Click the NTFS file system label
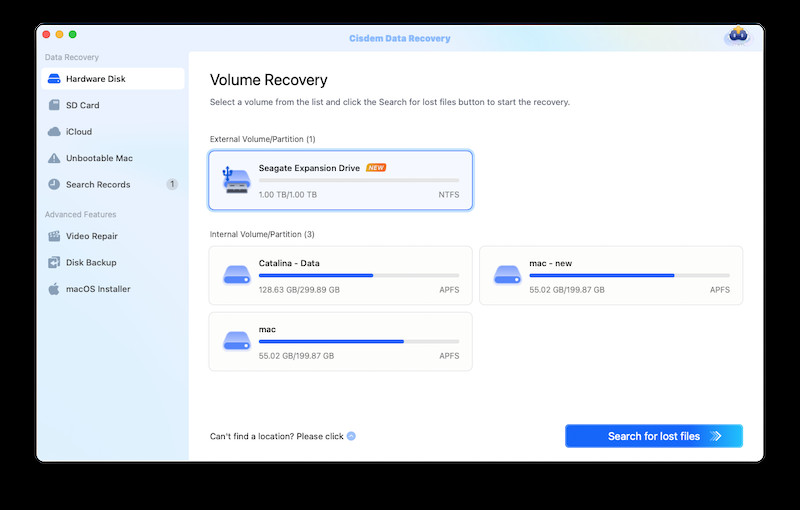This screenshot has height=510, width=800. coord(448,195)
